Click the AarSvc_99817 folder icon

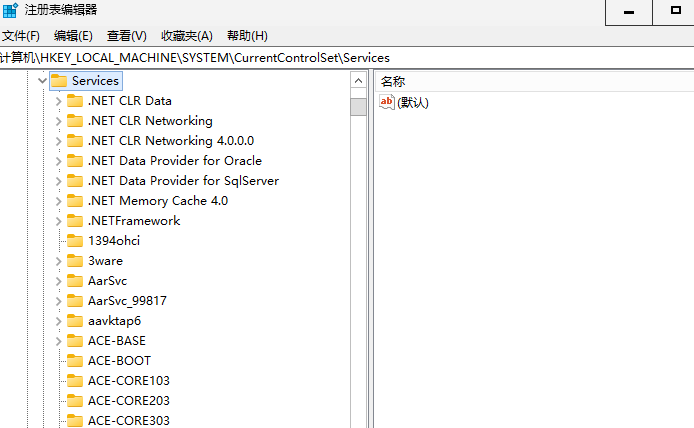[75, 301]
